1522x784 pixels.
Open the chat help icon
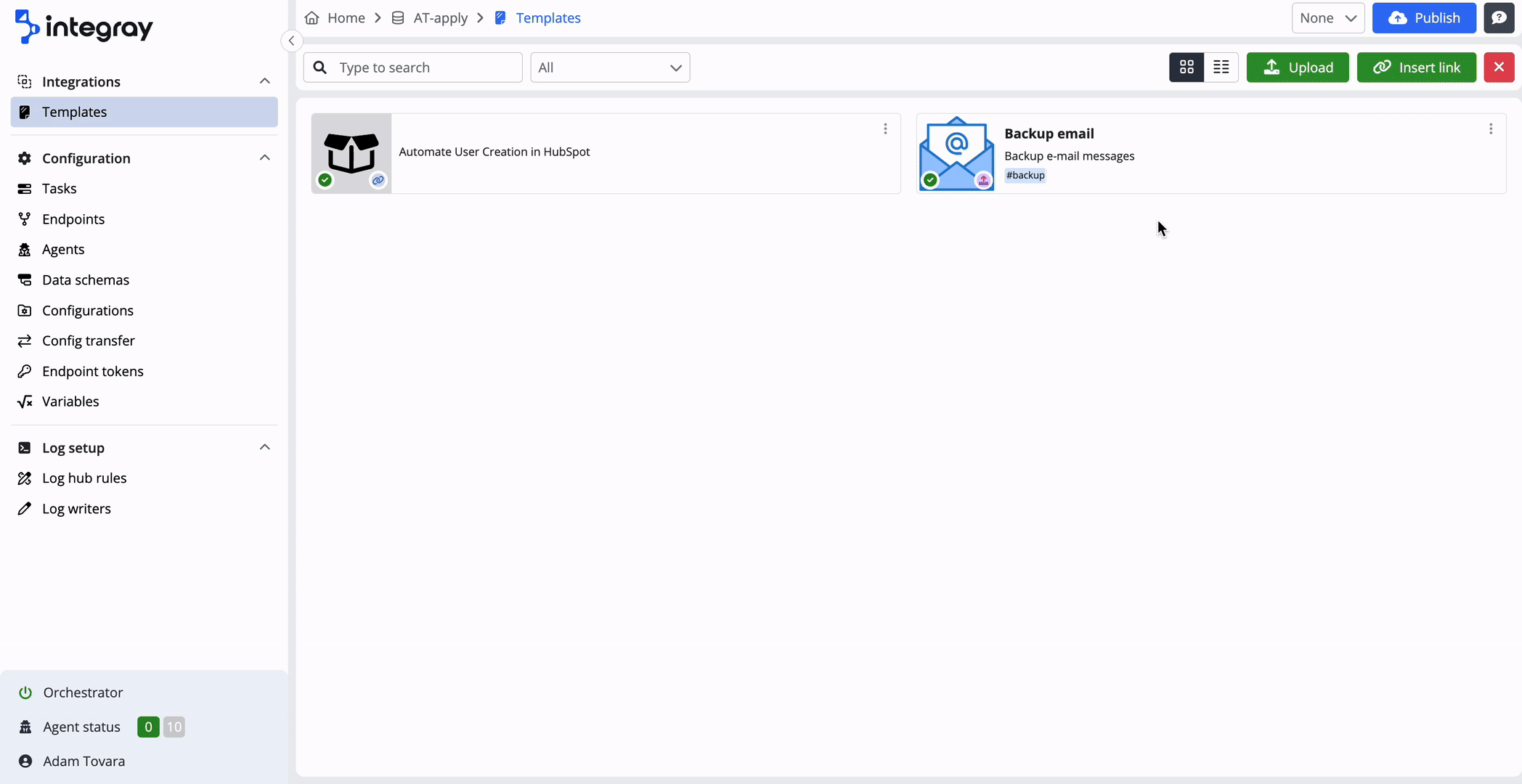pyautogui.click(x=1499, y=18)
